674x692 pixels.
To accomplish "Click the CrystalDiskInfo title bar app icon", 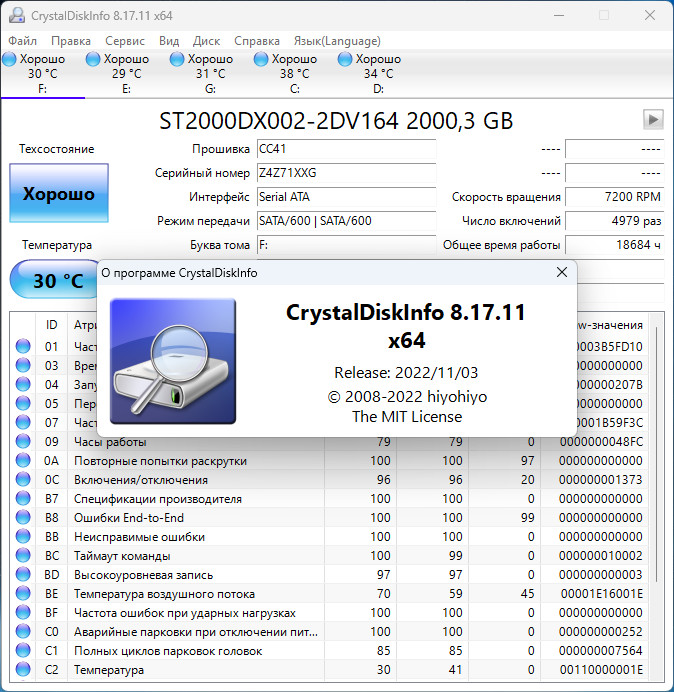I will [x=17, y=15].
